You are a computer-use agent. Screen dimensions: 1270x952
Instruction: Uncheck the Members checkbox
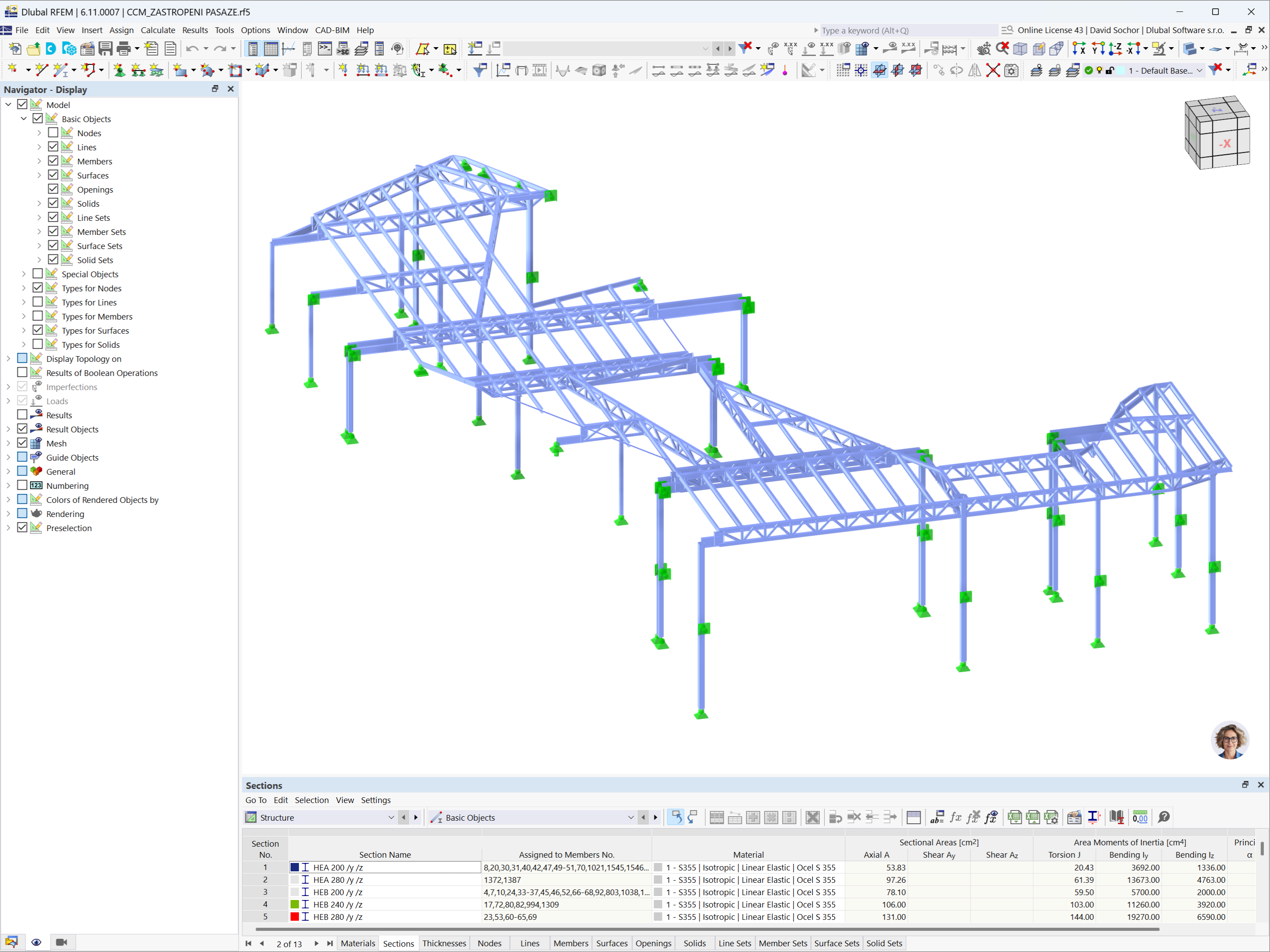pos(53,161)
